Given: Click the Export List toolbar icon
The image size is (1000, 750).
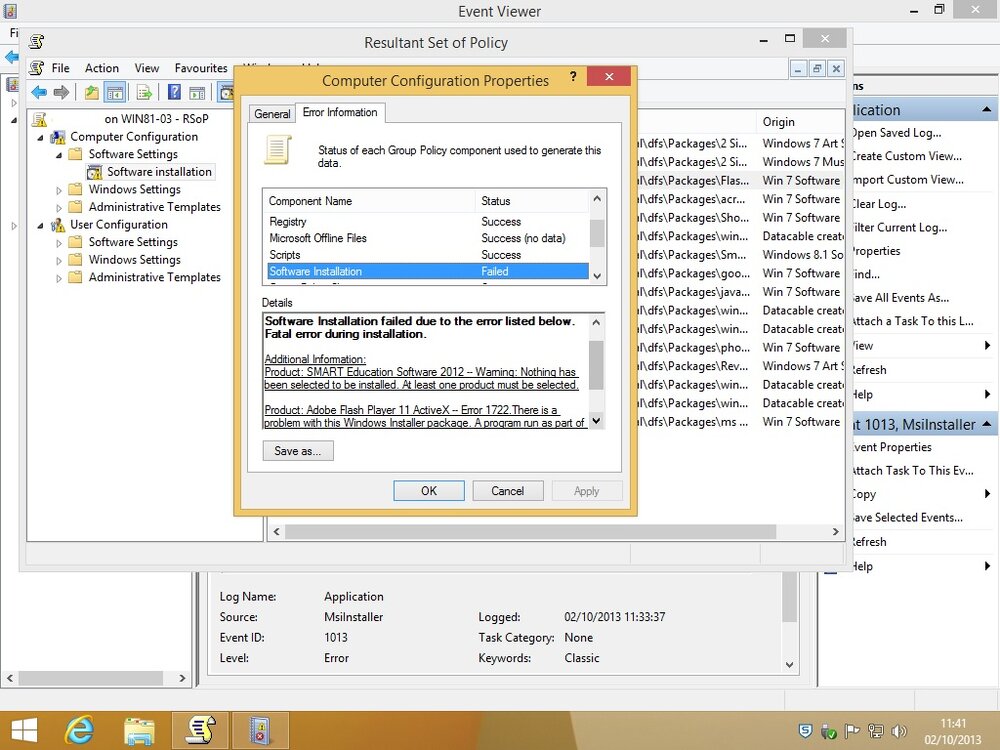Looking at the screenshot, I should 144,93.
